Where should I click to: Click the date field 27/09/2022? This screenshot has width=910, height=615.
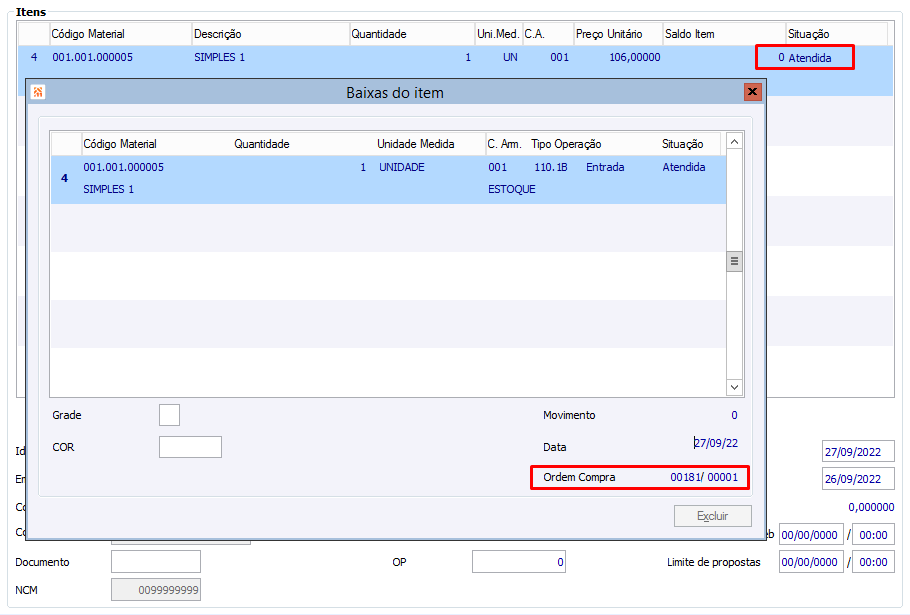pos(858,451)
